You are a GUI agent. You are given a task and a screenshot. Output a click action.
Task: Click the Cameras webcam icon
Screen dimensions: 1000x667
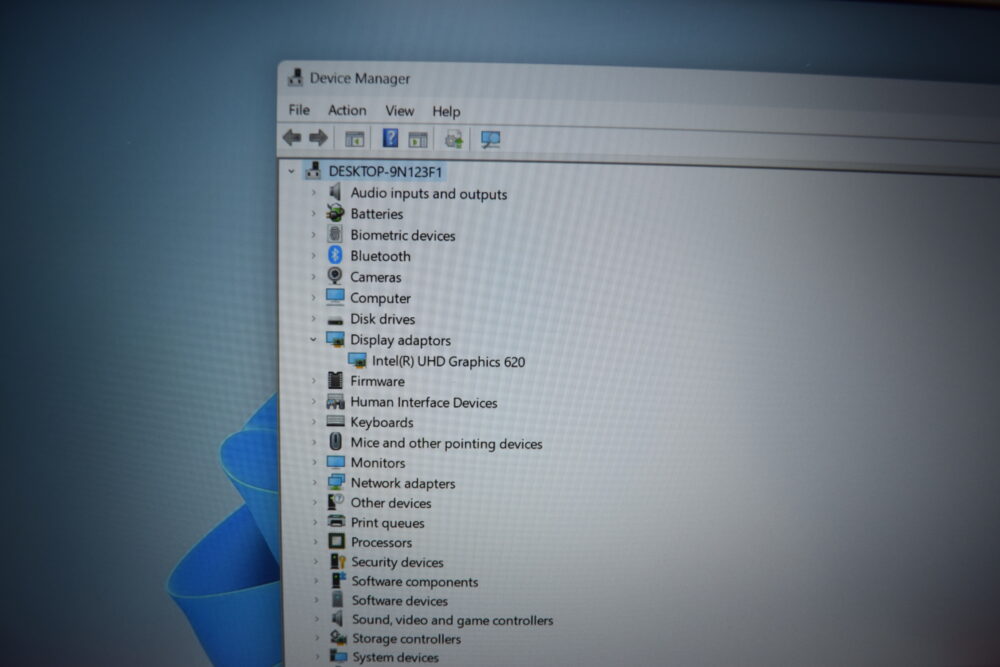coord(335,275)
